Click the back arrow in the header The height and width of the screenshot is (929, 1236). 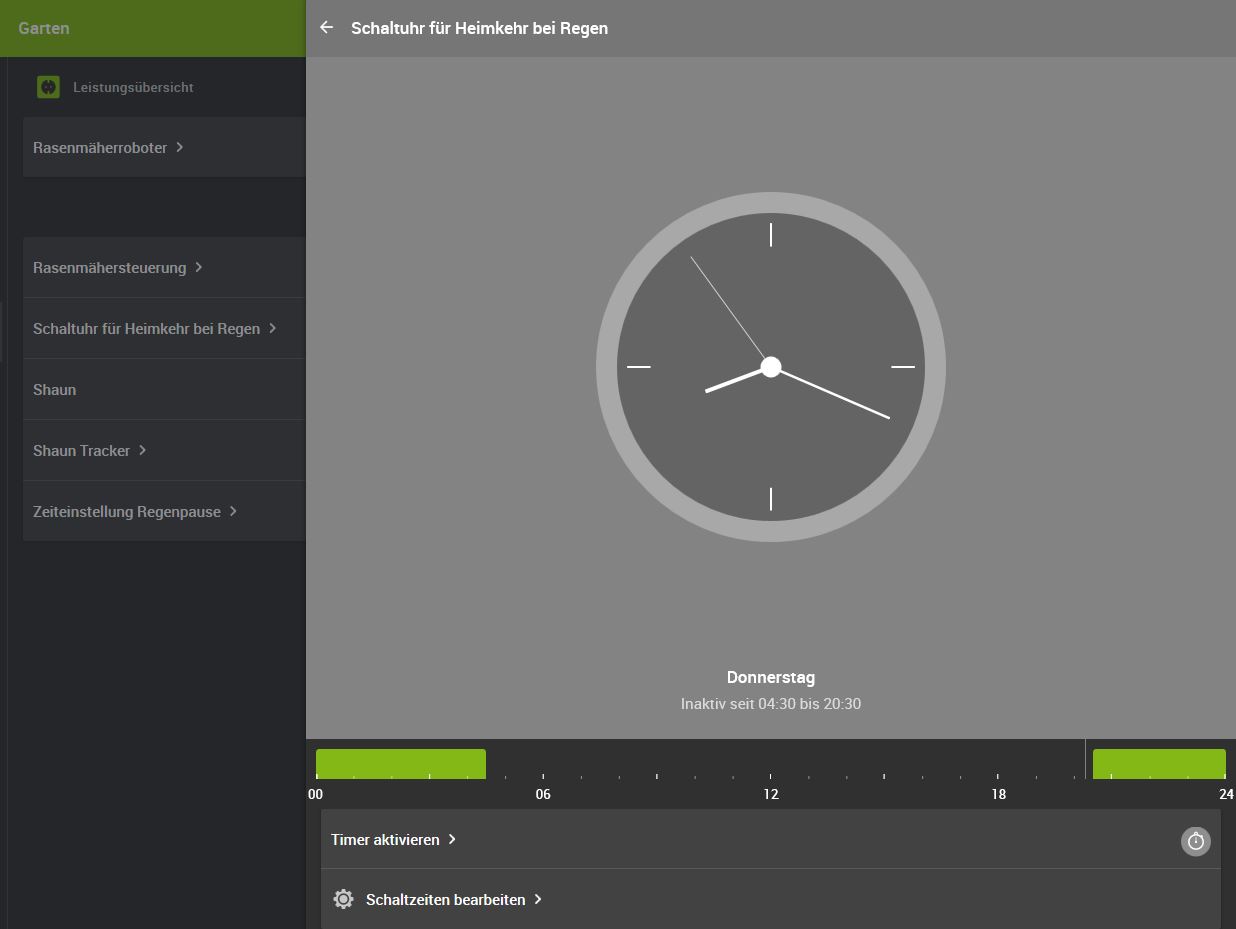[x=326, y=28]
